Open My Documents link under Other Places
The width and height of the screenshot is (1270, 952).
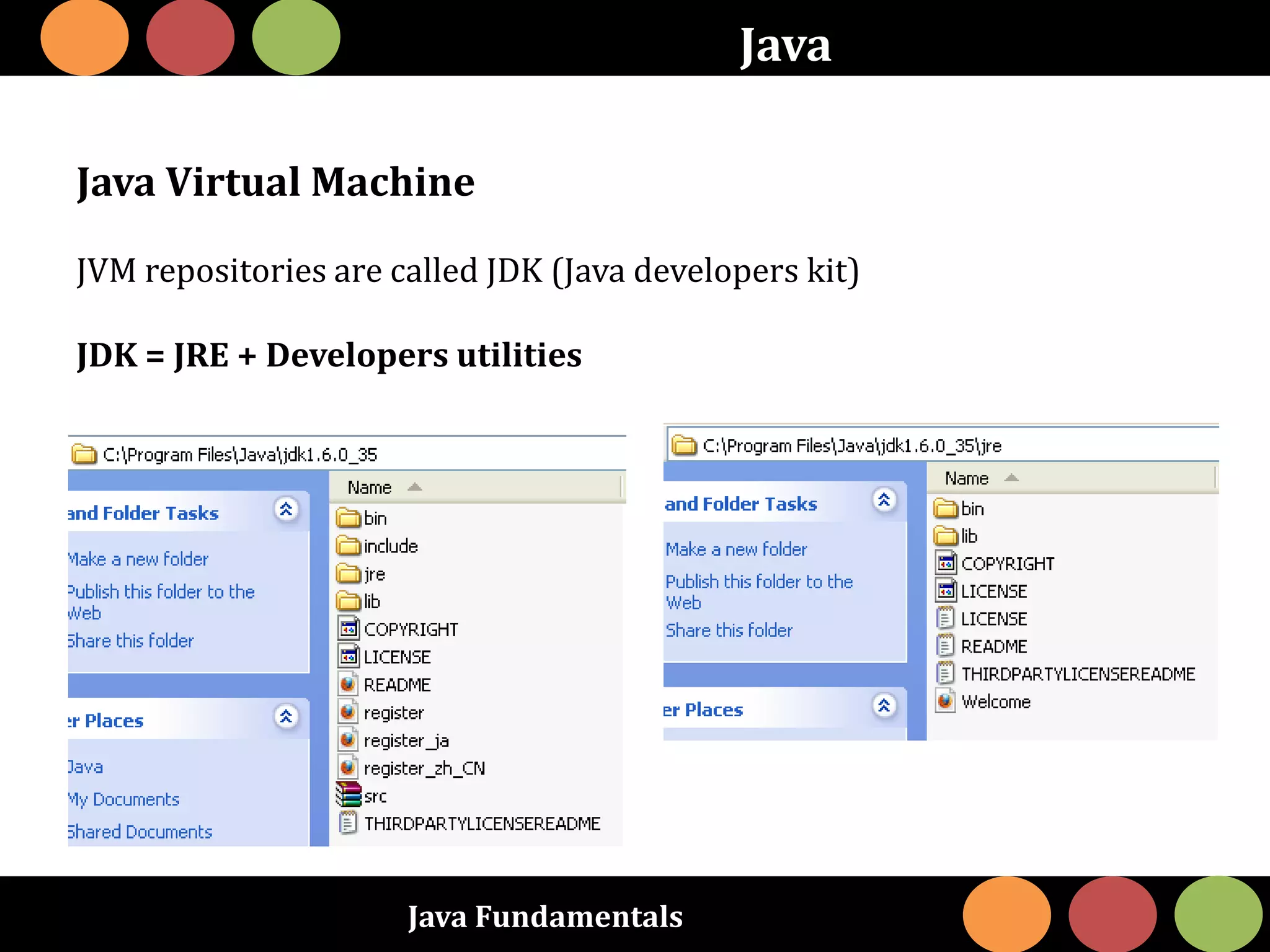124,800
